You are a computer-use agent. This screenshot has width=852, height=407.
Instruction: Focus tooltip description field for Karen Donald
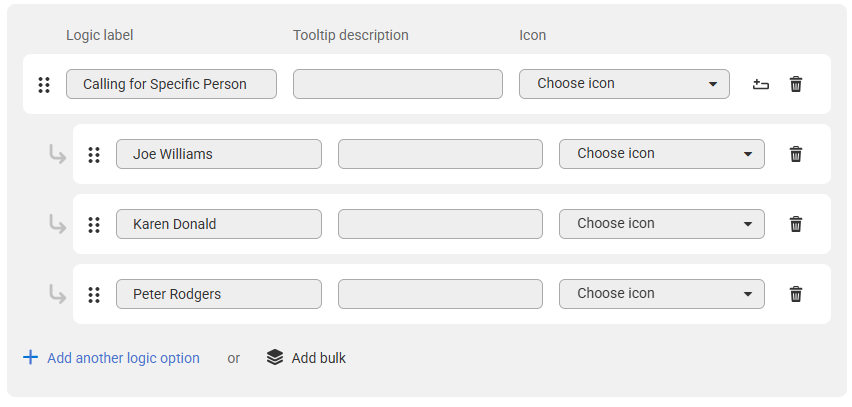(x=440, y=224)
